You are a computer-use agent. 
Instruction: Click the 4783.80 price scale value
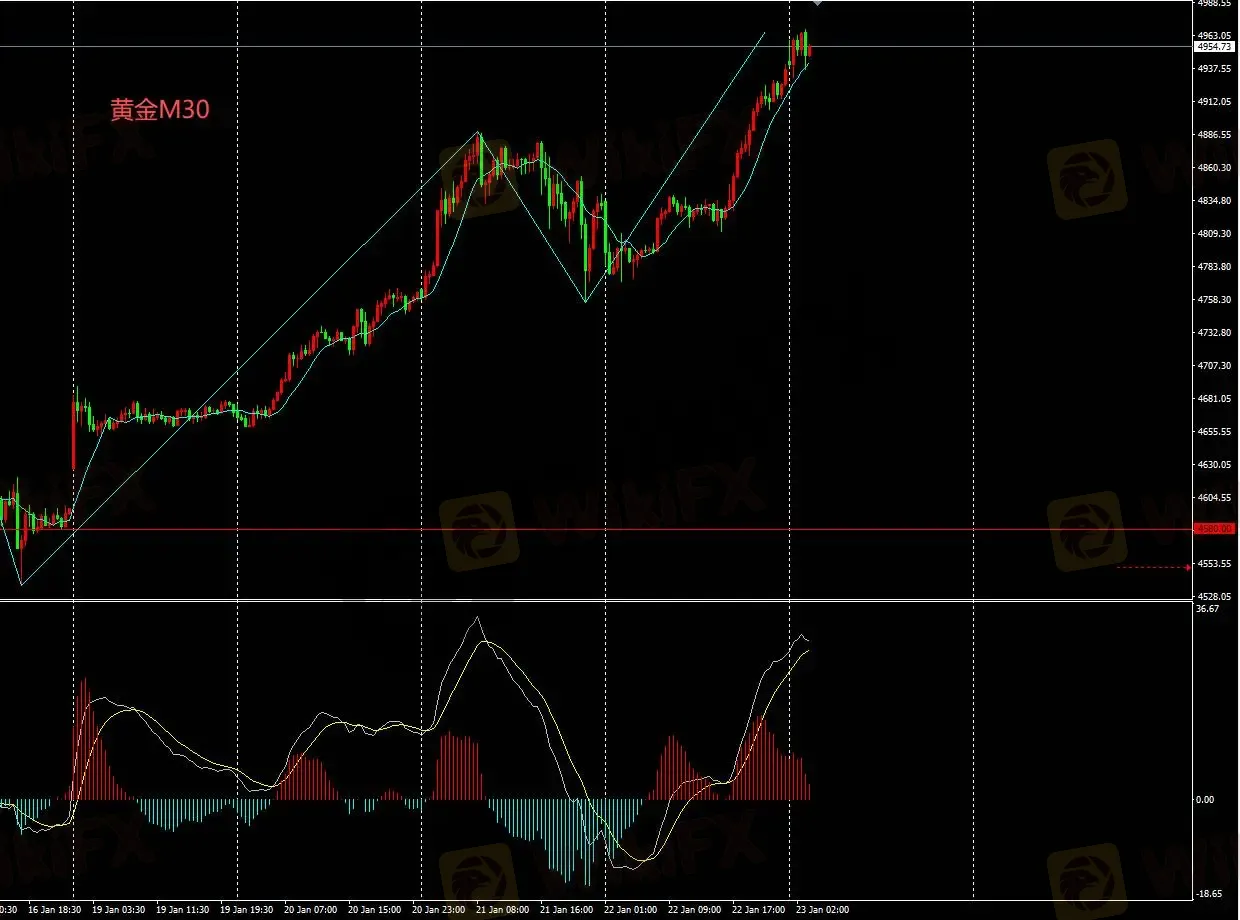pos(1216,266)
